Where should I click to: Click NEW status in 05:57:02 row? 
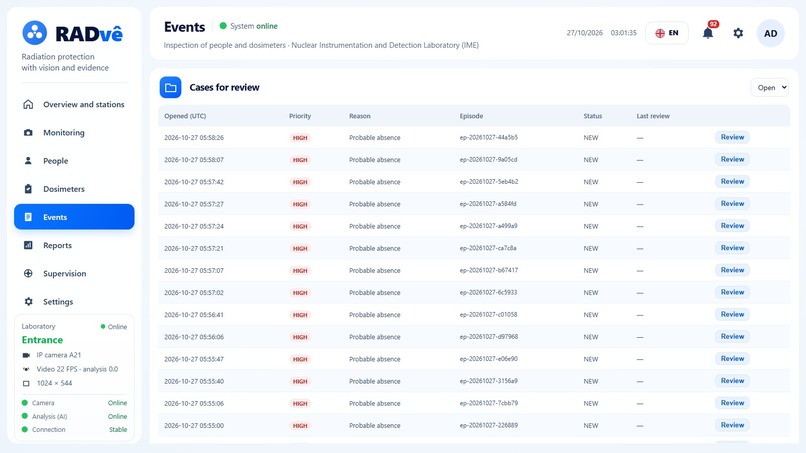(591, 293)
